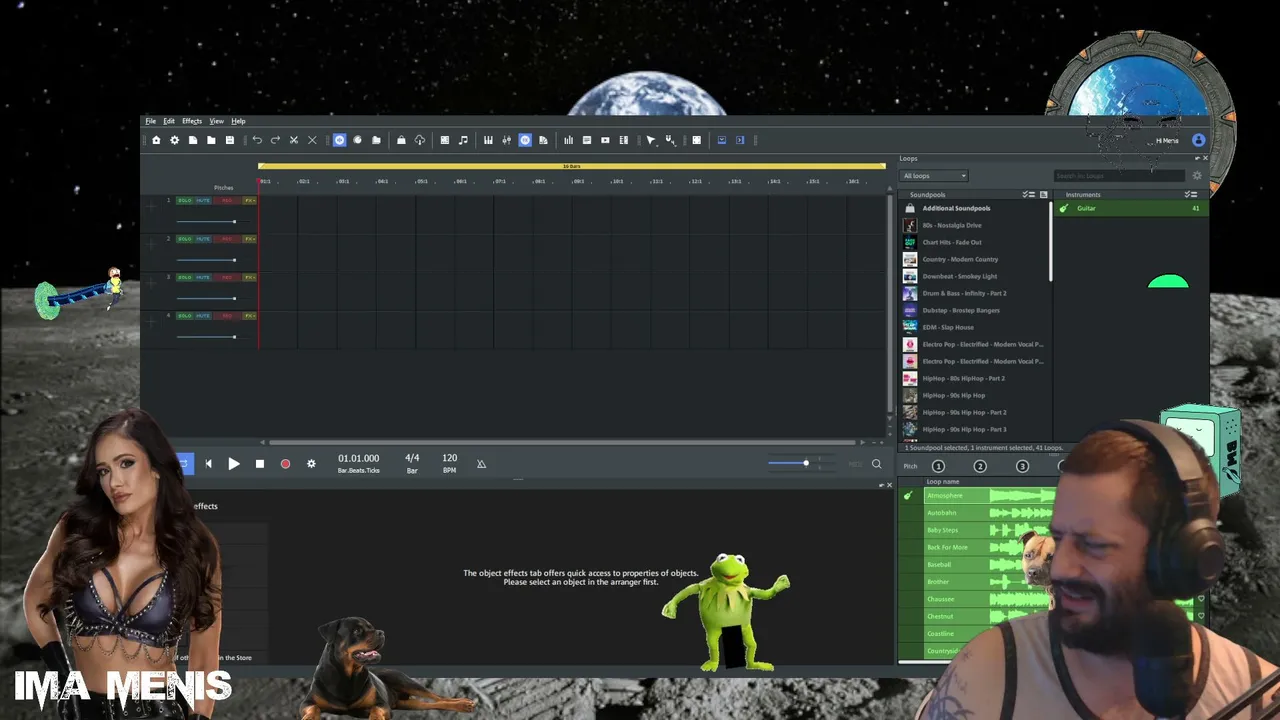Open transport settings gear icon
This screenshot has height=720, width=1280.
click(311, 464)
